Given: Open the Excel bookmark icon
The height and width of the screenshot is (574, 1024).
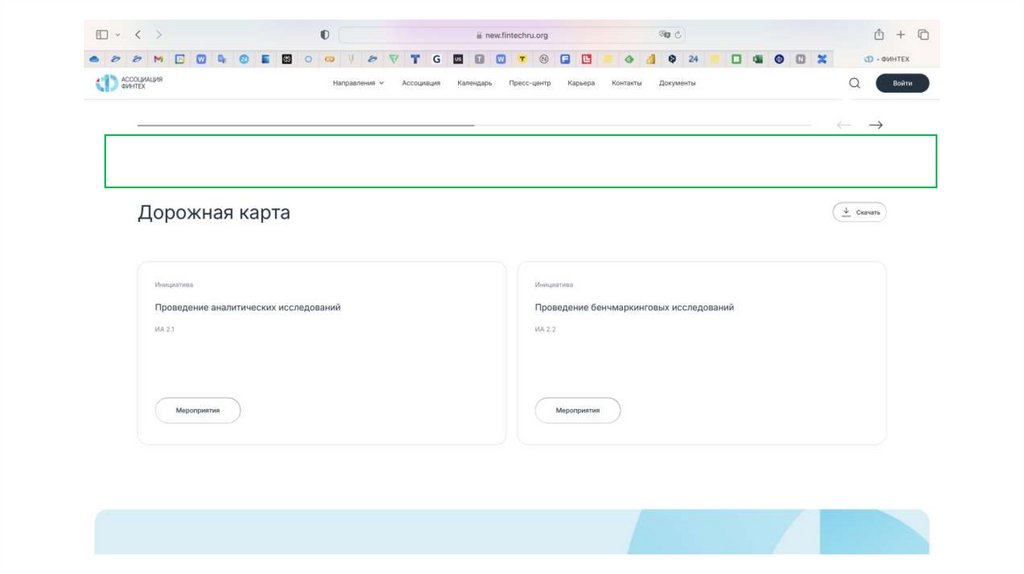Looking at the screenshot, I should [x=758, y=59].
